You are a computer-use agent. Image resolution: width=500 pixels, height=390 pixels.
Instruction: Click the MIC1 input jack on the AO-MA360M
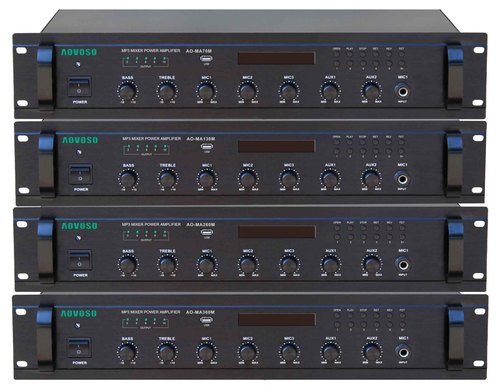click(x=403, y=353)
